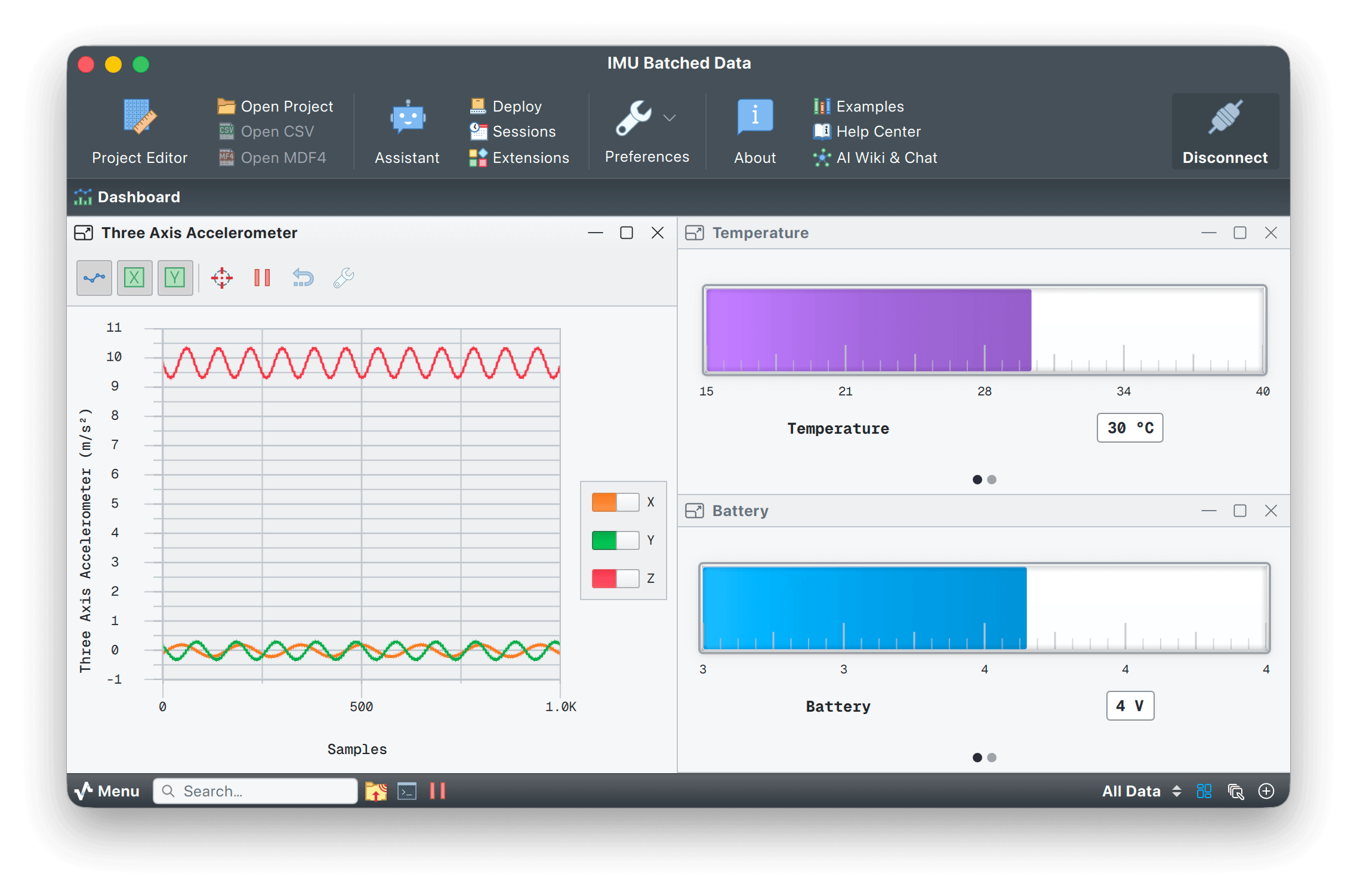1357x896 pixels.
Task: Toggle interpolated line view in plot toolbar
Action: (x=94, y=277)
